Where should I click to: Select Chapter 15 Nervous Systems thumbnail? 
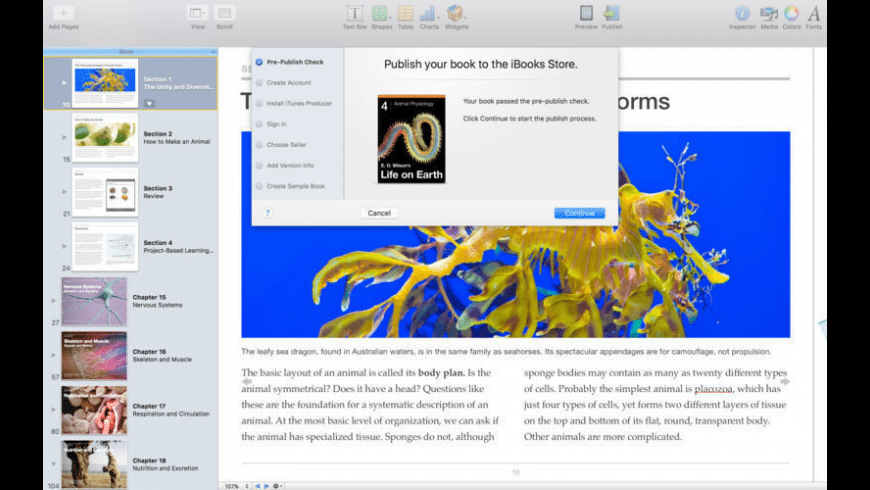click(94, 301)
